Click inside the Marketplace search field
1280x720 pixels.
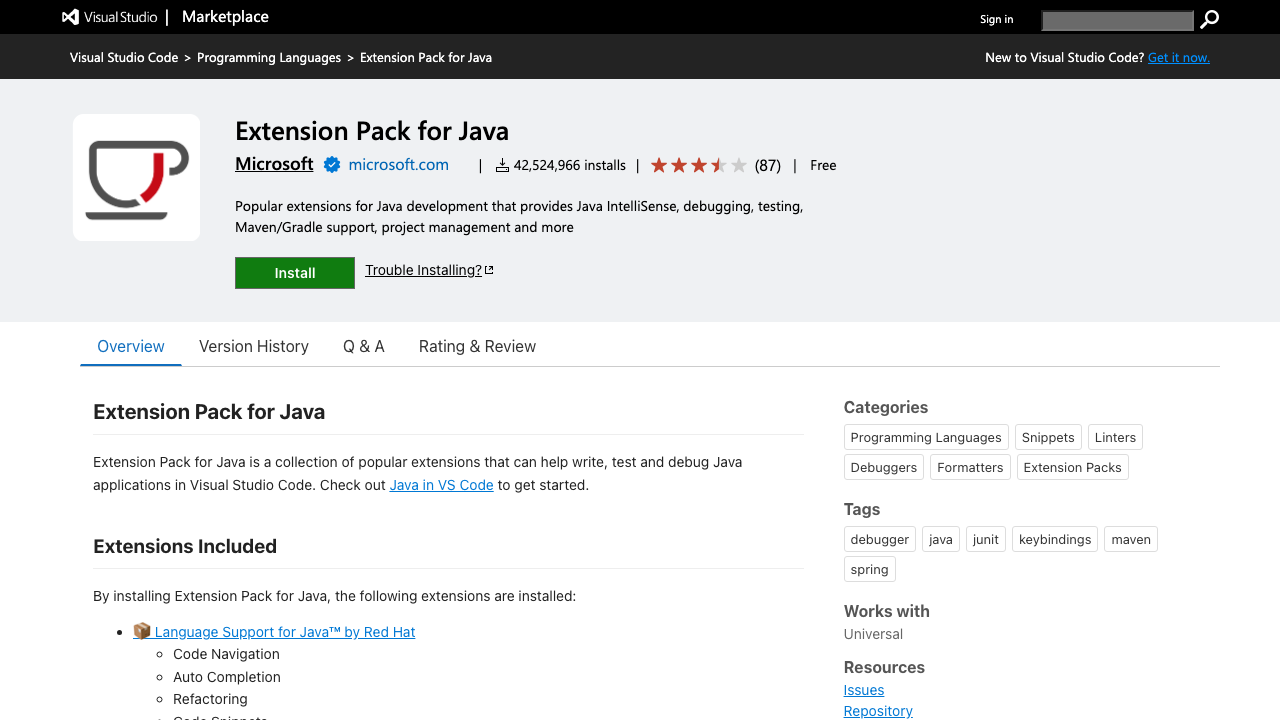(x=1117, y=20)
